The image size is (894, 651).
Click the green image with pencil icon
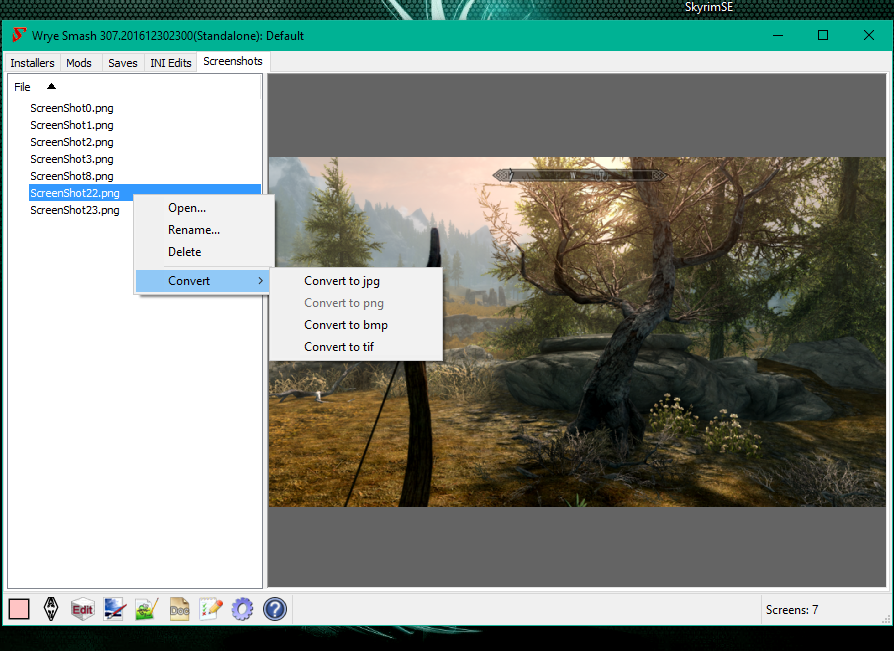tap(147, 609)
